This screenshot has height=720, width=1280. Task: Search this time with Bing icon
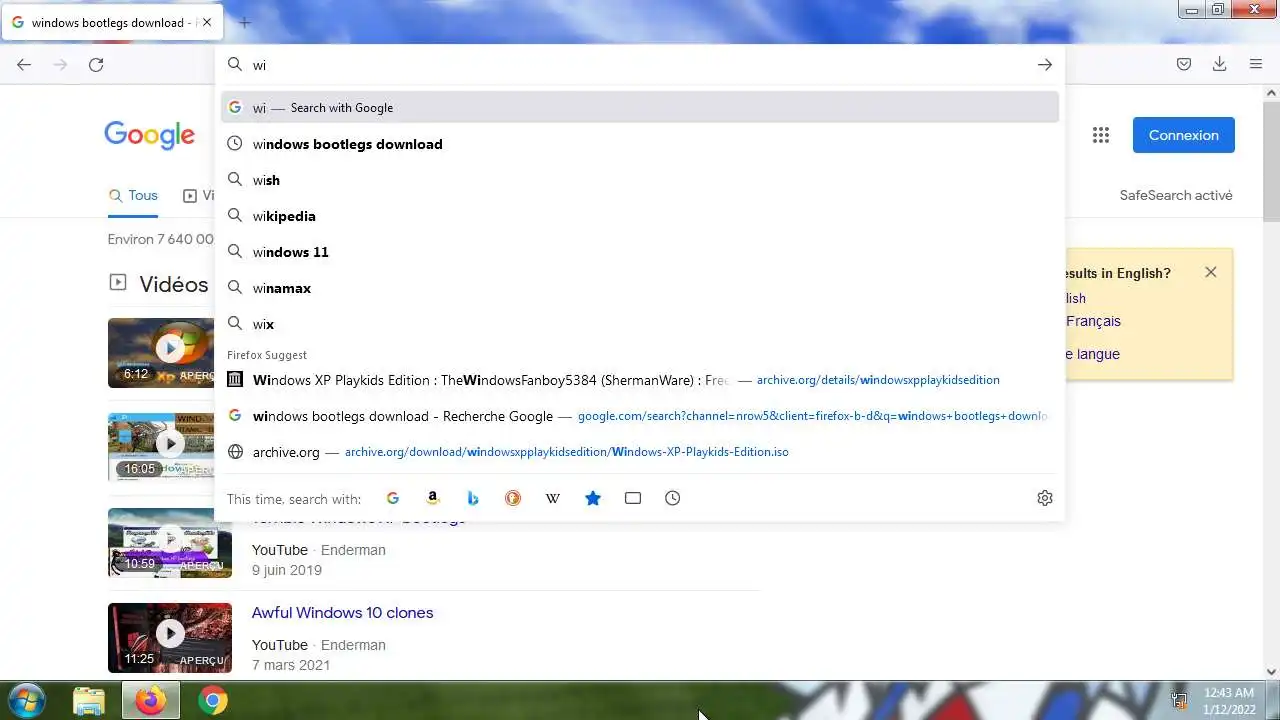pyautogui.click(x=473, y=498)
